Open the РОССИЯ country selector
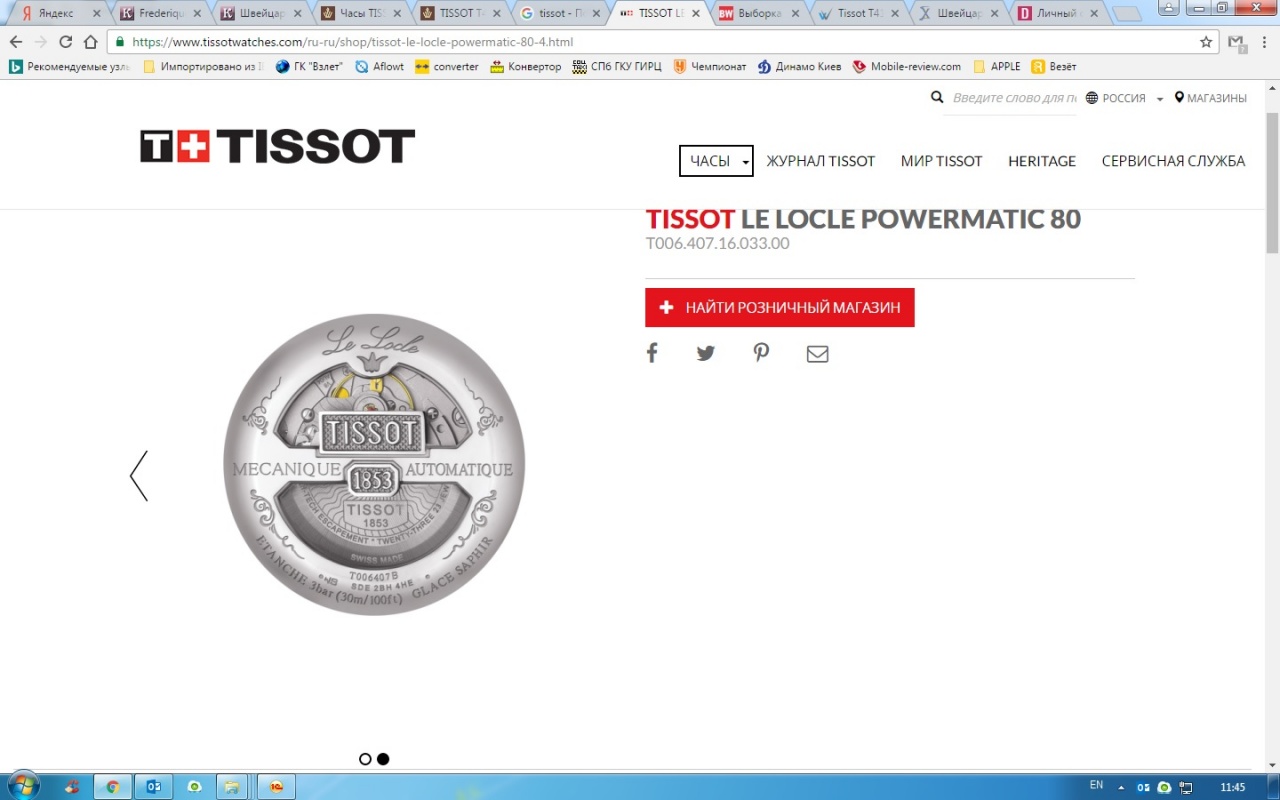Viewport: 1280px width, 800px height. (1124, 98)
